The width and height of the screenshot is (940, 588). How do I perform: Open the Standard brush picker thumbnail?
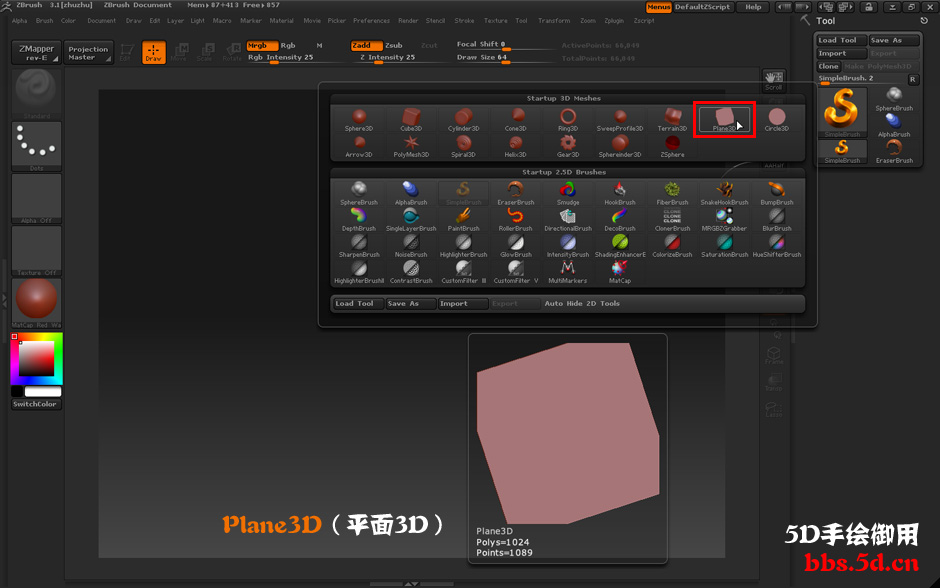point(36,94)
